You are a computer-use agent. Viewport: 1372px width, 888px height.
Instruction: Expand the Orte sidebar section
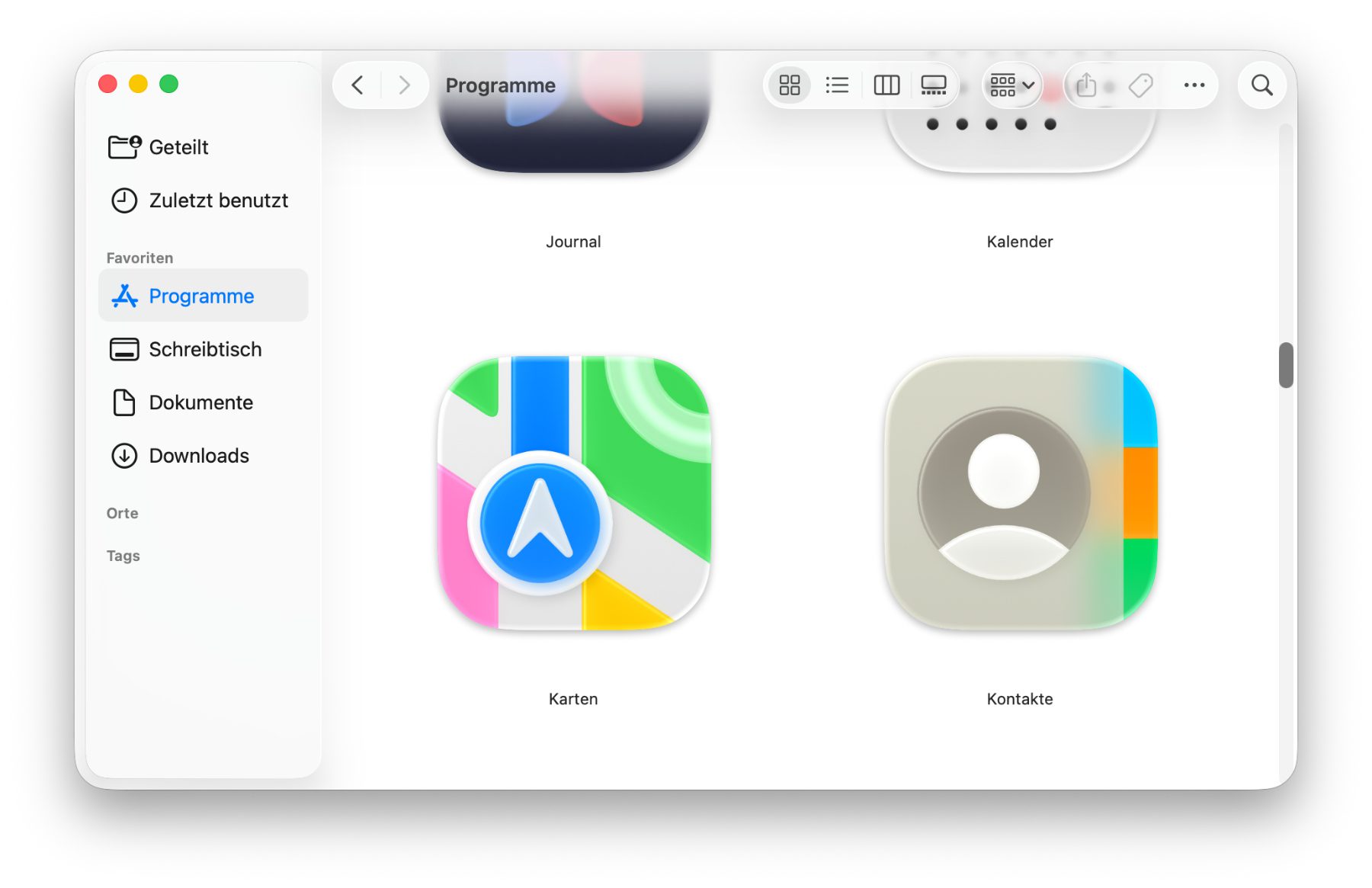coord(123,513)
